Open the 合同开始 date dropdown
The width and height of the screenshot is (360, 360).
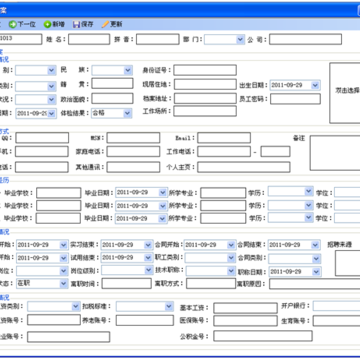point(231,245)
